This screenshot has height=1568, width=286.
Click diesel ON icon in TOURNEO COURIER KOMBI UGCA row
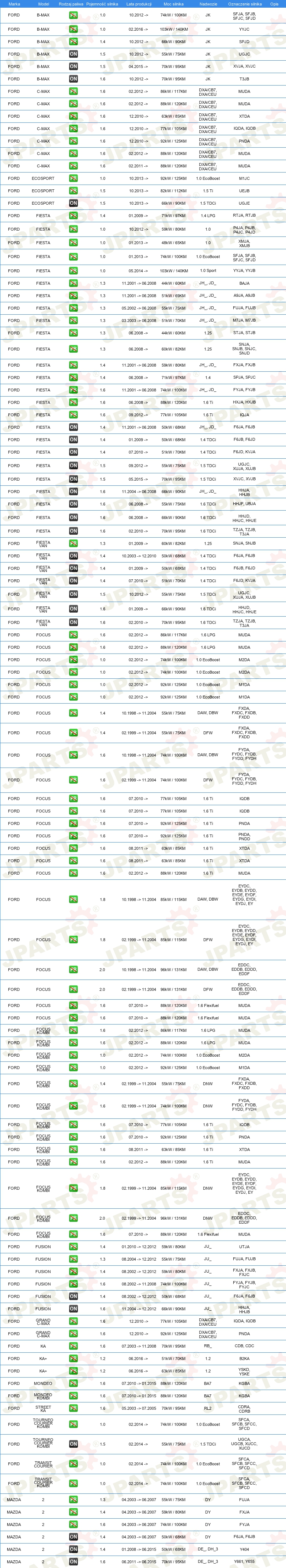tap(73, 1444)
